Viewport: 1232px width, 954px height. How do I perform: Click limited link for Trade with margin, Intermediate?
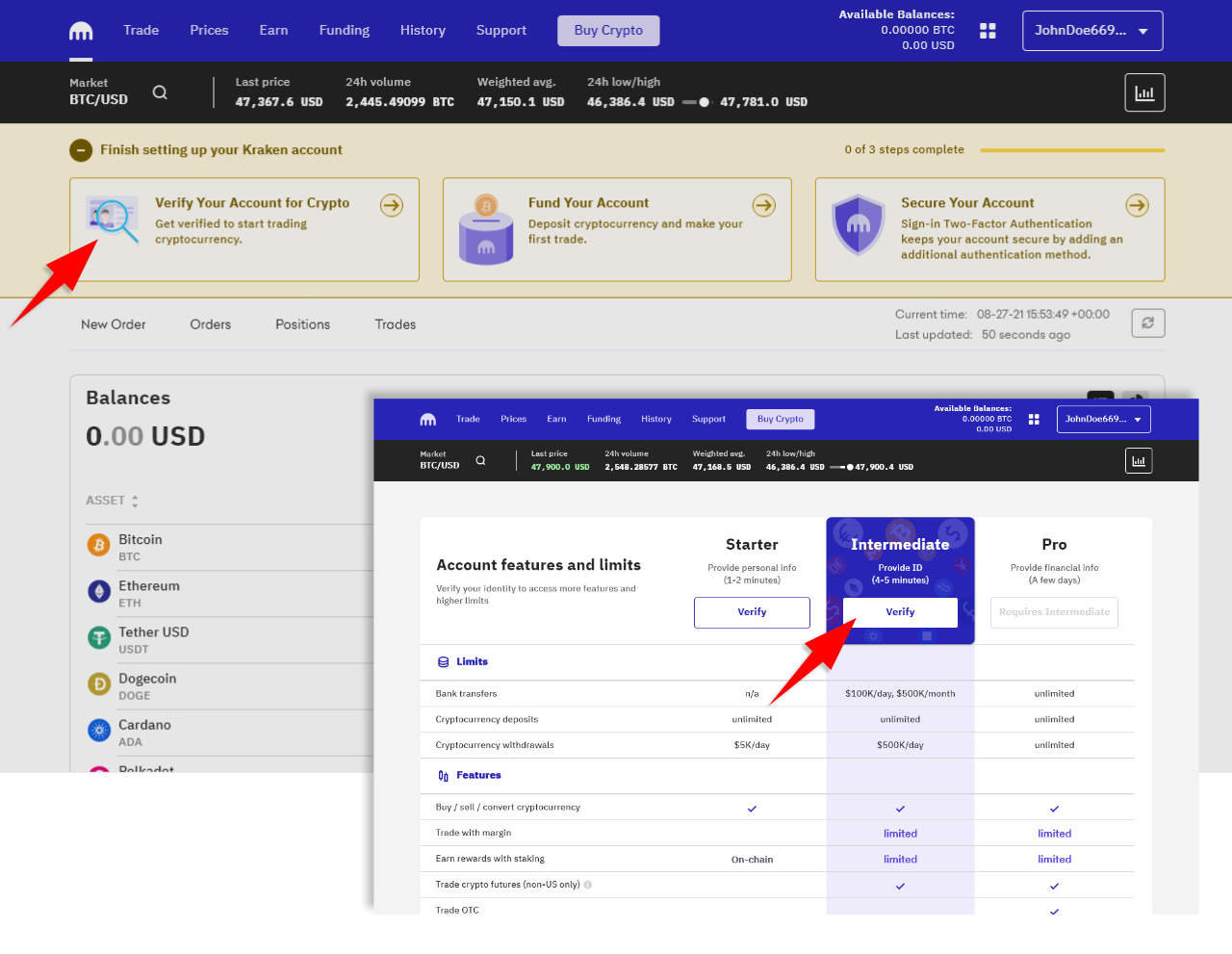900,835
